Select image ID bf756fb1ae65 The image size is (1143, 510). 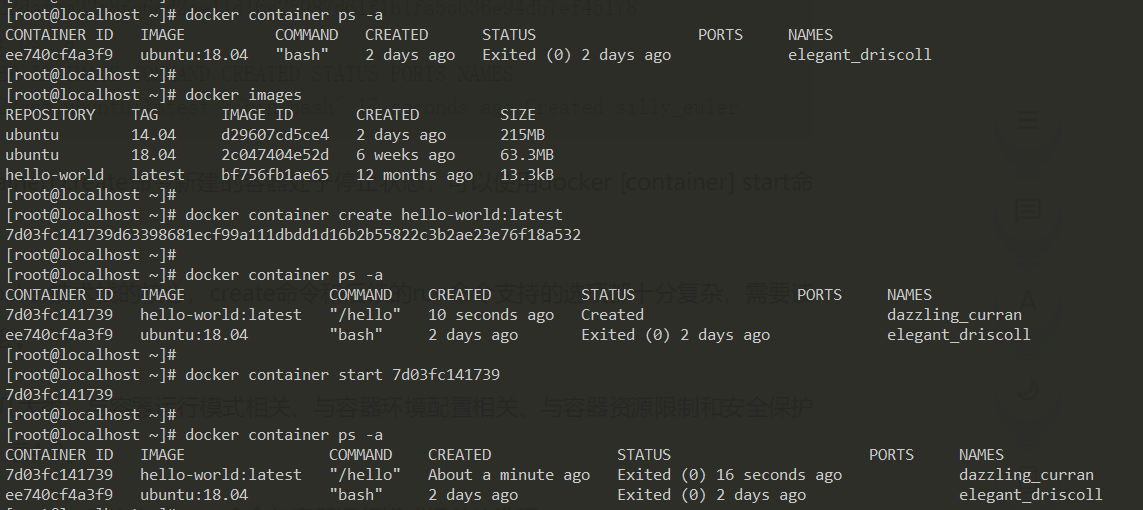coord(276,175)
